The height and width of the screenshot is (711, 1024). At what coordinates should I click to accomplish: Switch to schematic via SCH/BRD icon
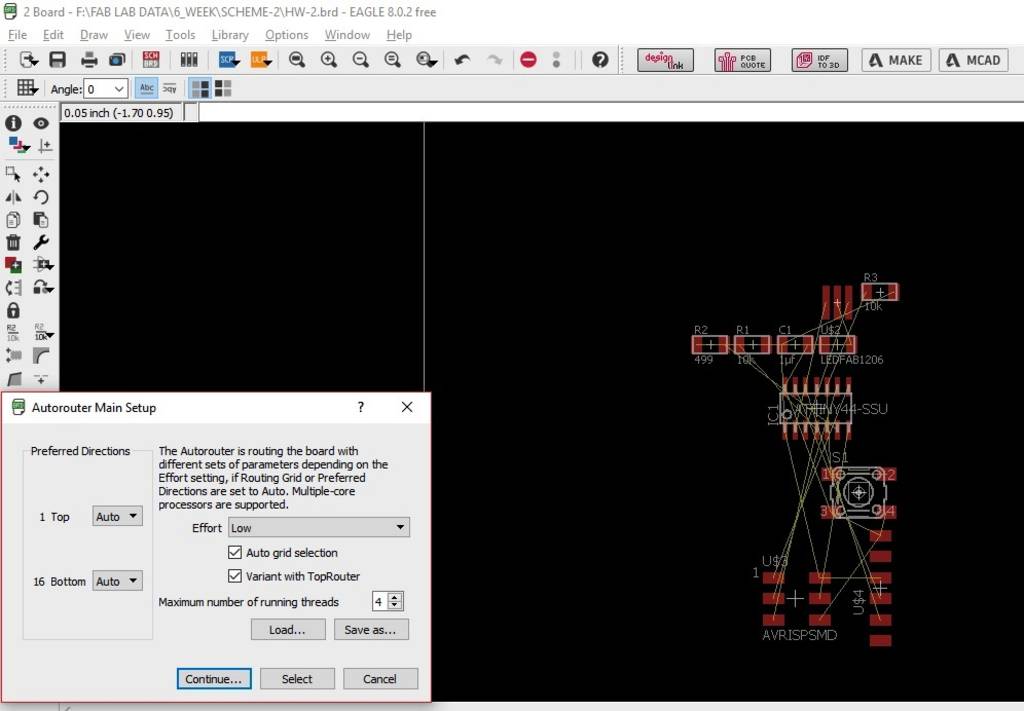(x=151, y=60)
